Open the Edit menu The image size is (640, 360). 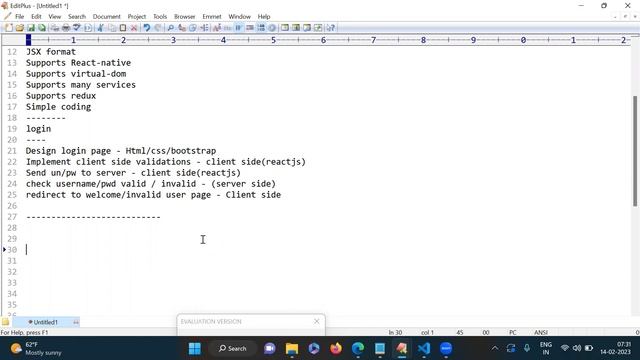click(x=36, y=17)
